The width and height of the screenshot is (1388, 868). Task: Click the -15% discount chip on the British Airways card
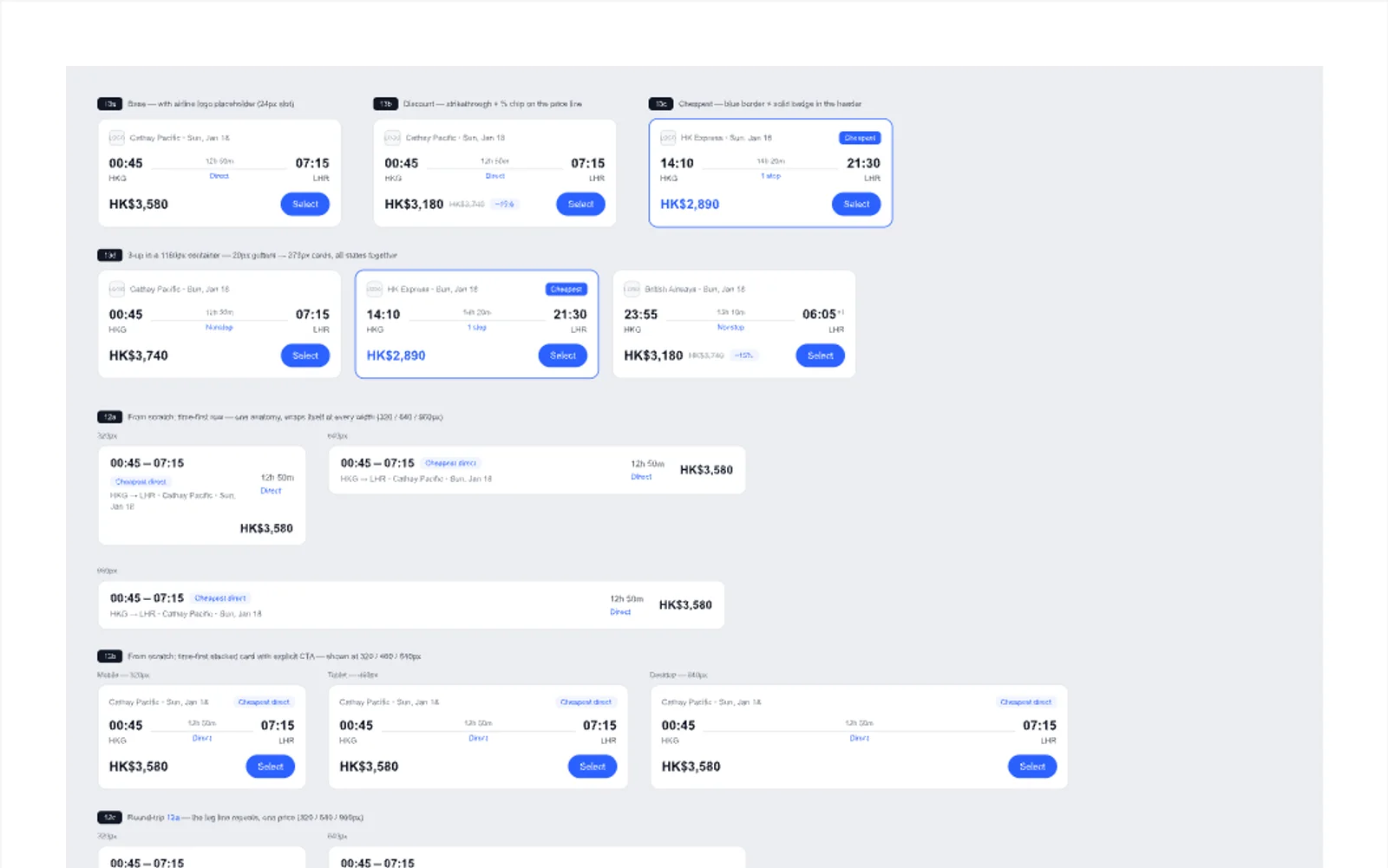743,356
